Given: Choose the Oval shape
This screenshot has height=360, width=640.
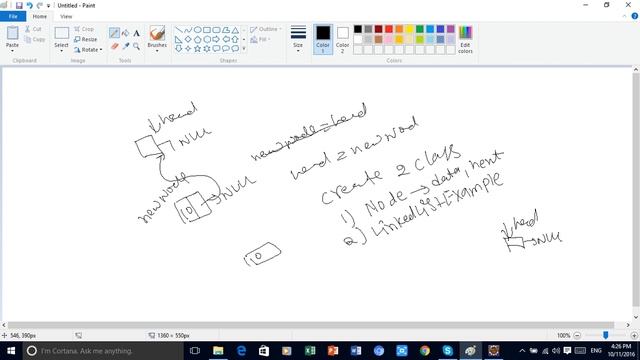Looking at the screenshot, I should tap(198, 30).
